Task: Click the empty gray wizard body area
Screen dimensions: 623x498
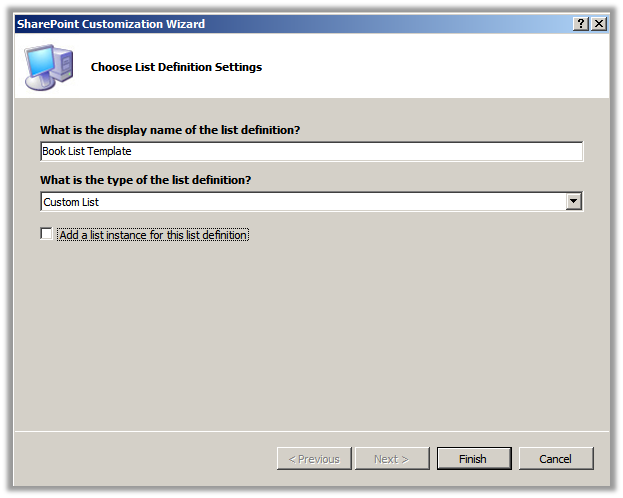Action: [x=310, y=340]
